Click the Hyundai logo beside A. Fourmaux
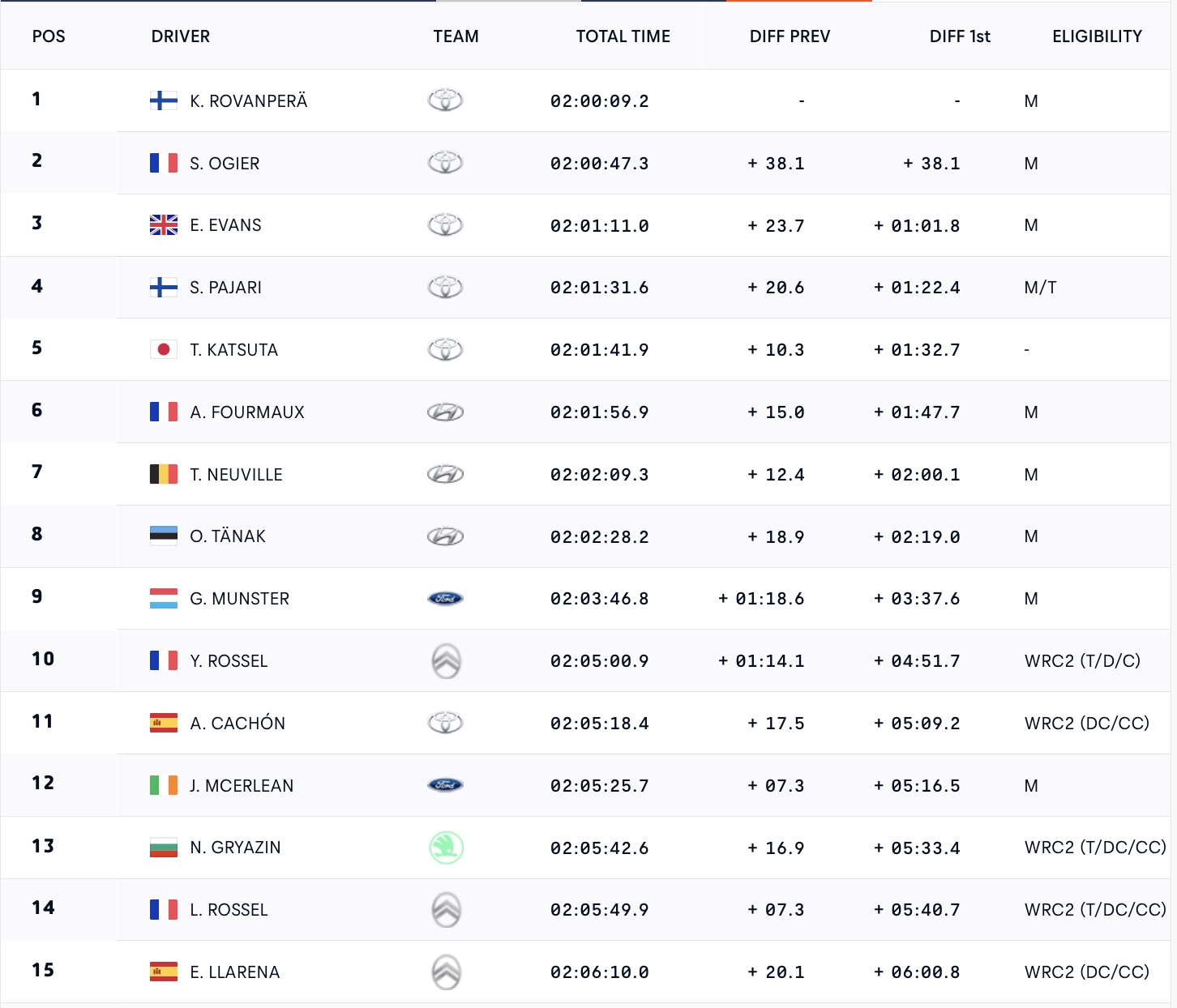 (x=445, y=412)
